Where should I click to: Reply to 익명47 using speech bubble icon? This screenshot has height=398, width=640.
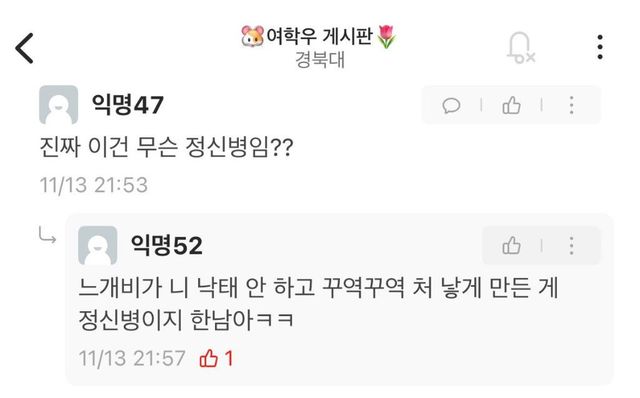(x=451, y=105)
